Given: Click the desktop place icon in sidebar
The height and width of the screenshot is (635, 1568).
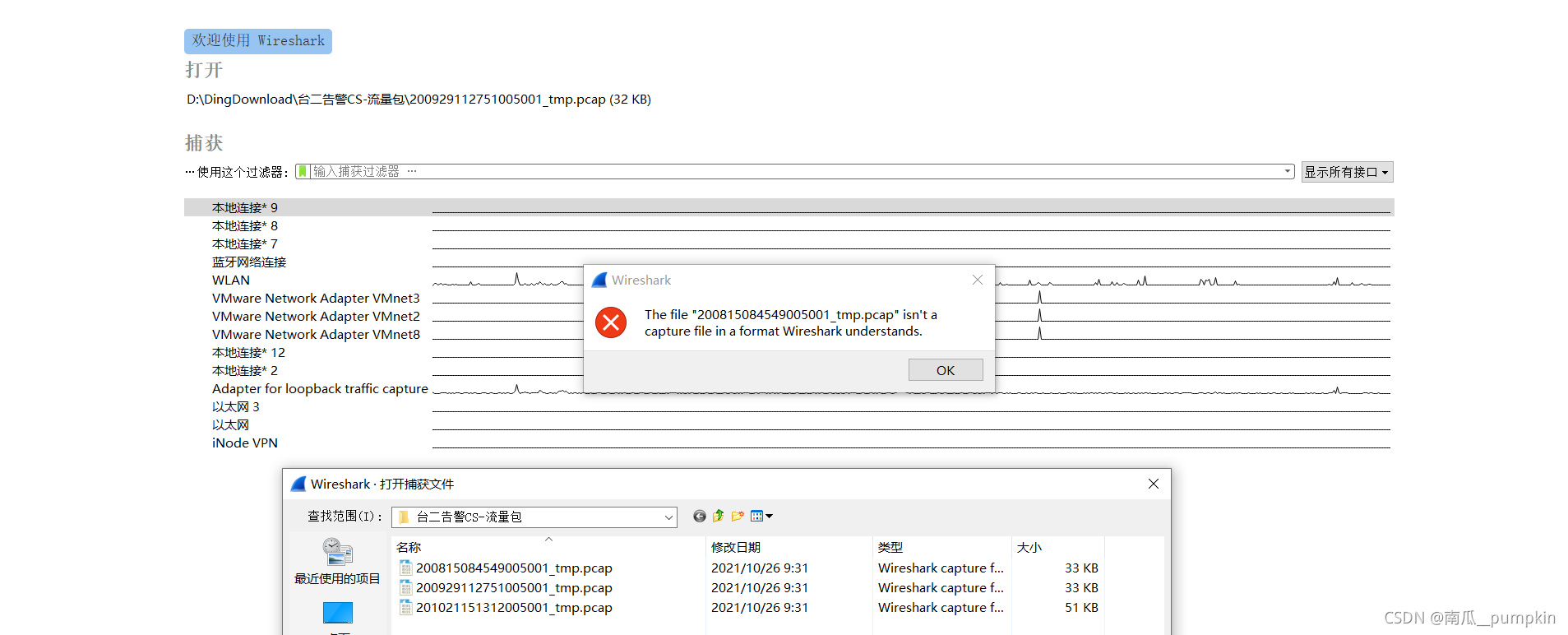Looking at the screenshot, I should [x=337, y=614].
